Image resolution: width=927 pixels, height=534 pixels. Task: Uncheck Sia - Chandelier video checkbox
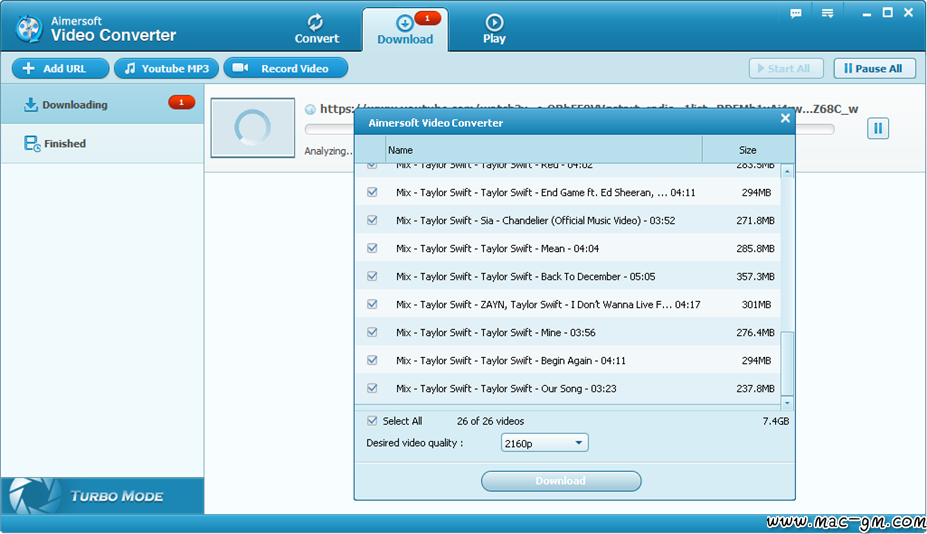tap(372, 220)
